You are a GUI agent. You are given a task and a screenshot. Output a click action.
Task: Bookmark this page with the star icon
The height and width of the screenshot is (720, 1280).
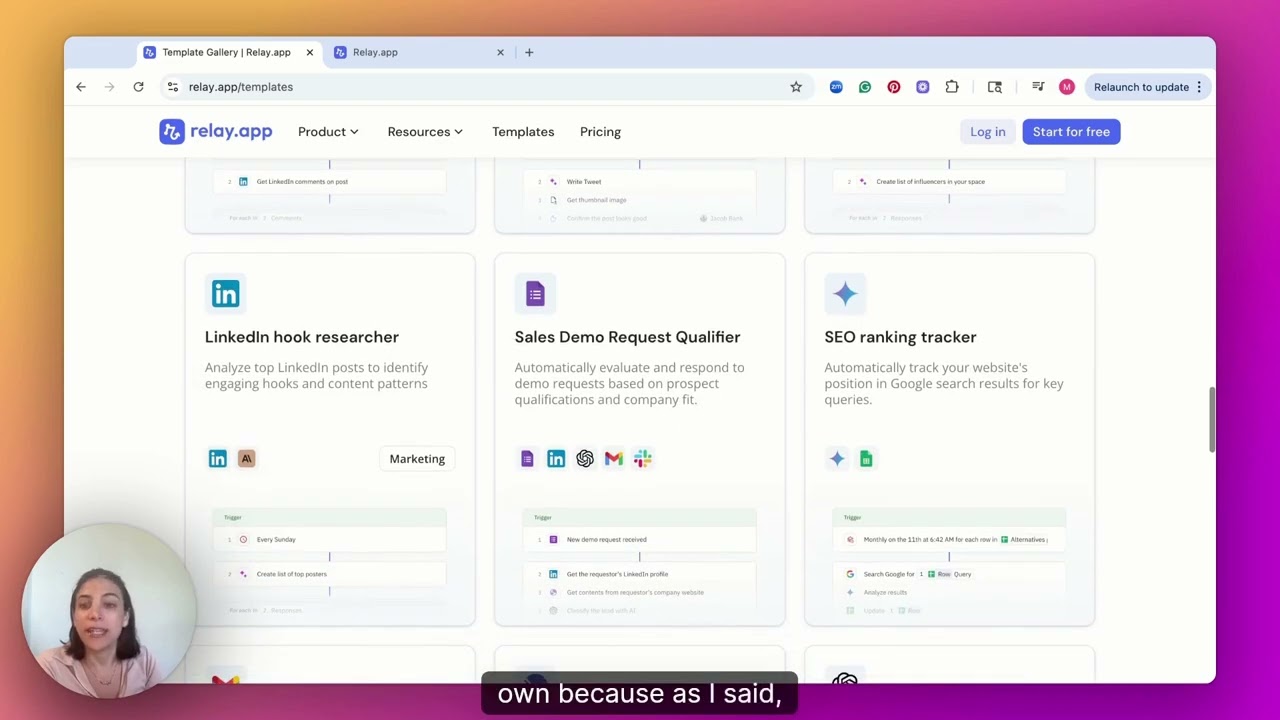click(796, 87)
